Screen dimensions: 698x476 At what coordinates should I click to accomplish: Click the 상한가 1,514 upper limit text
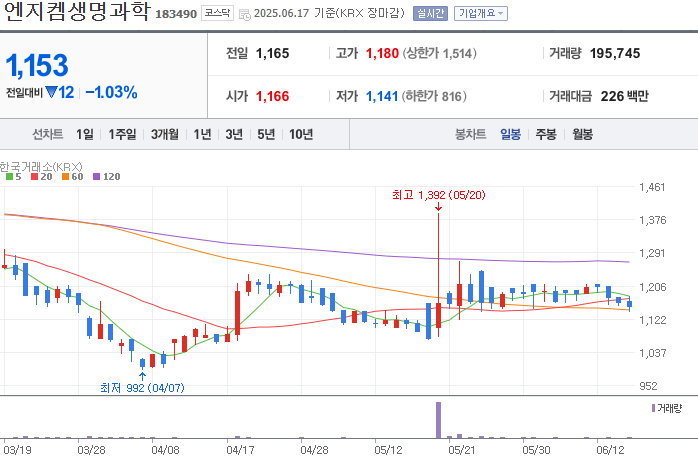click(440, 54)
